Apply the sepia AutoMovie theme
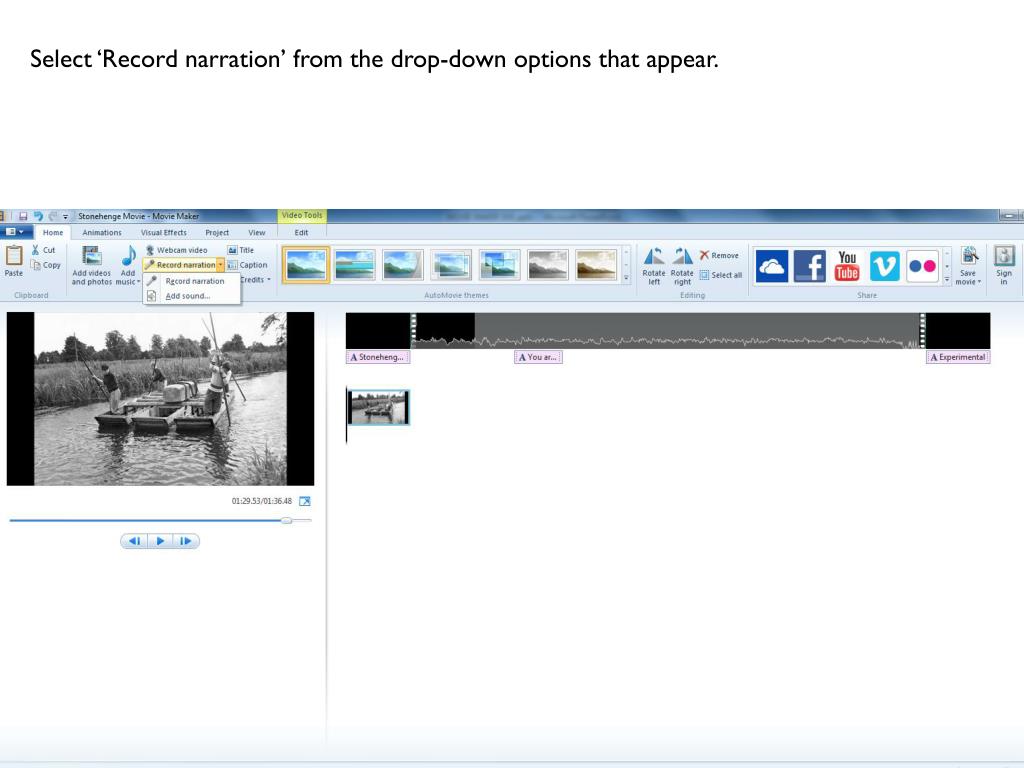This screenshot has width=1024, height=768. point(596,264)
